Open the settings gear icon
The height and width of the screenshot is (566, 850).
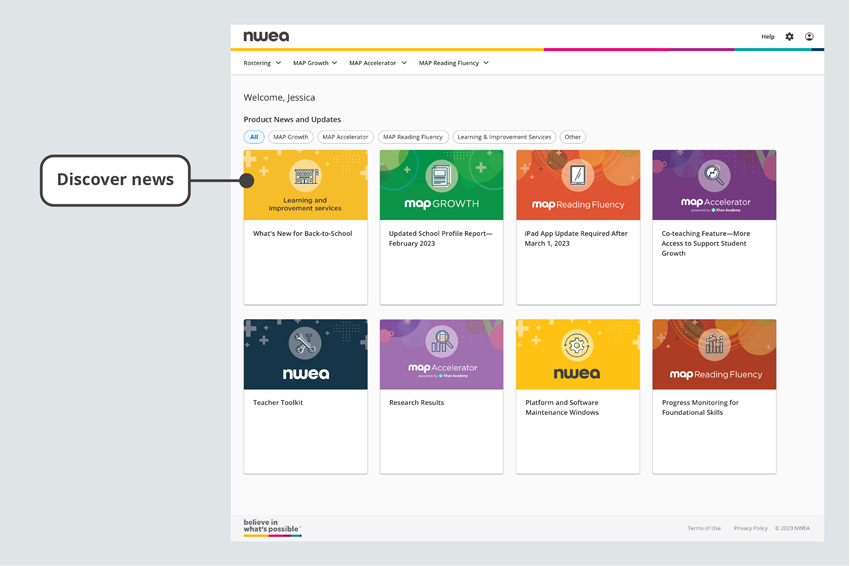(x=789, y=37)
